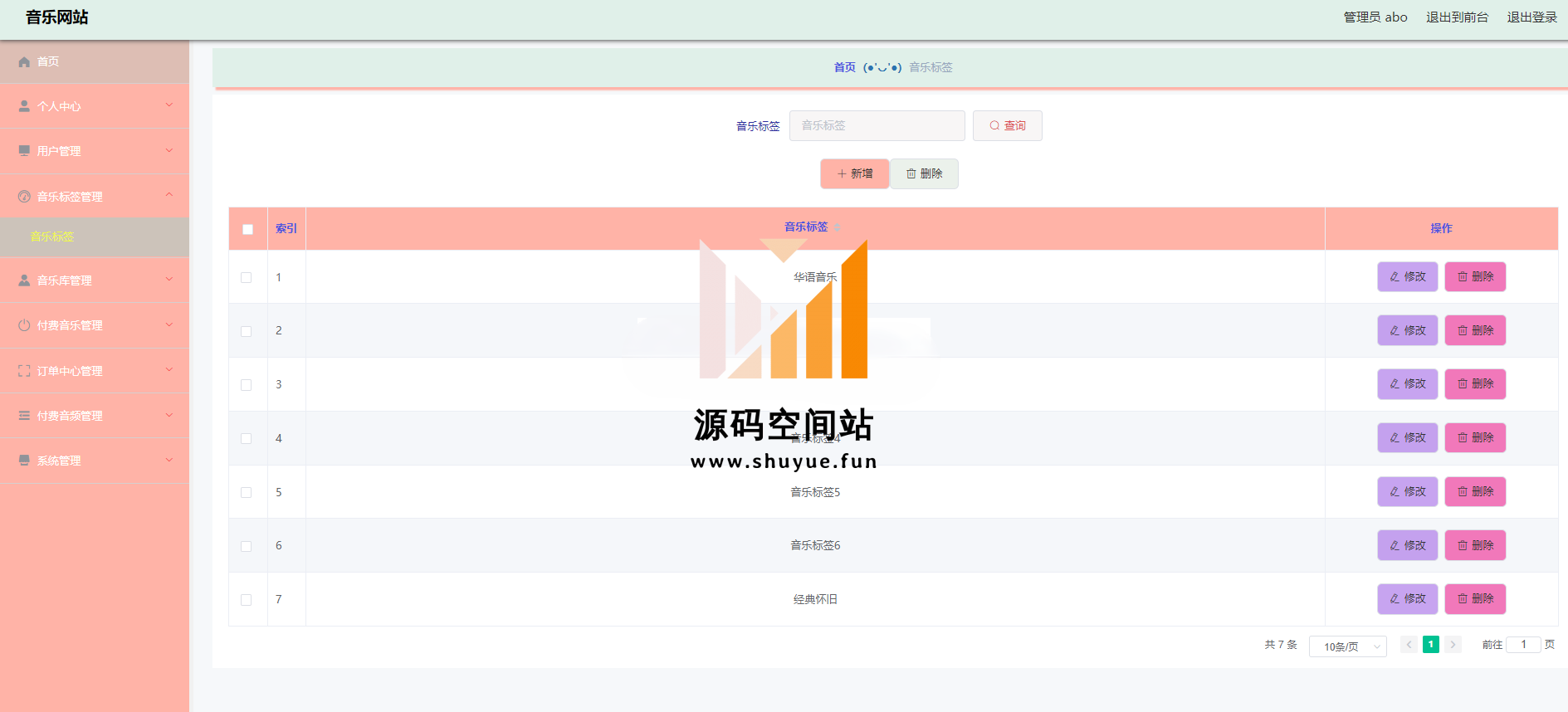Click 退出登录 in top bar
This screenshot has height=712, width=1568.
tap(1531, 17)
